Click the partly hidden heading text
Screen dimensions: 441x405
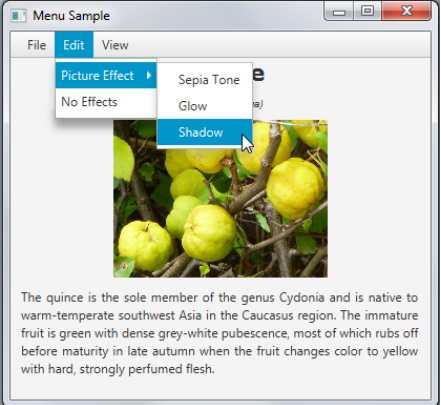(x=259, y=74)
